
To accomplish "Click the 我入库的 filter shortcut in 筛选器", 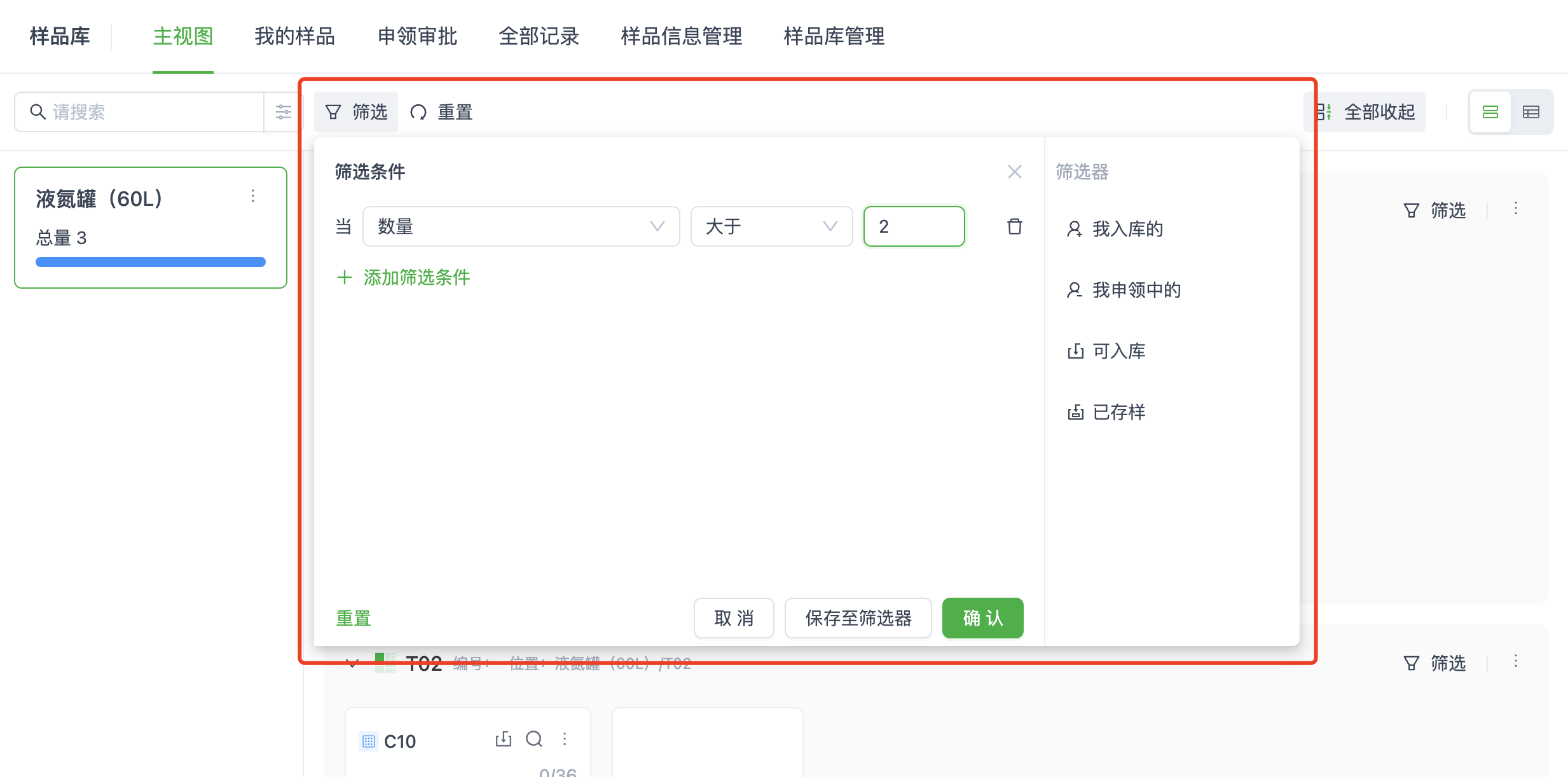I will click(1126, 230).
